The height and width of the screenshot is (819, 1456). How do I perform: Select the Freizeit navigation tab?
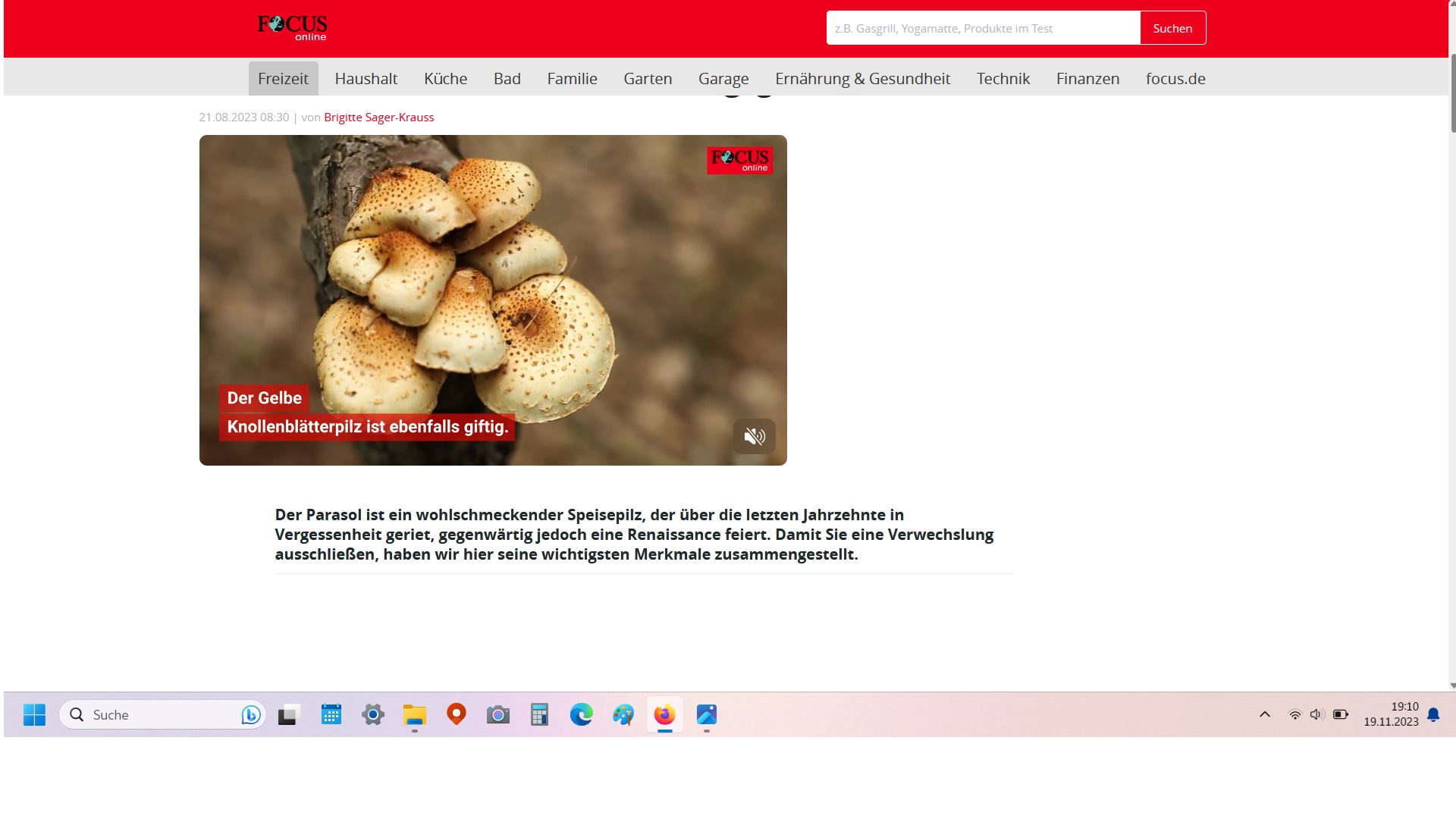tap(283, 79)
